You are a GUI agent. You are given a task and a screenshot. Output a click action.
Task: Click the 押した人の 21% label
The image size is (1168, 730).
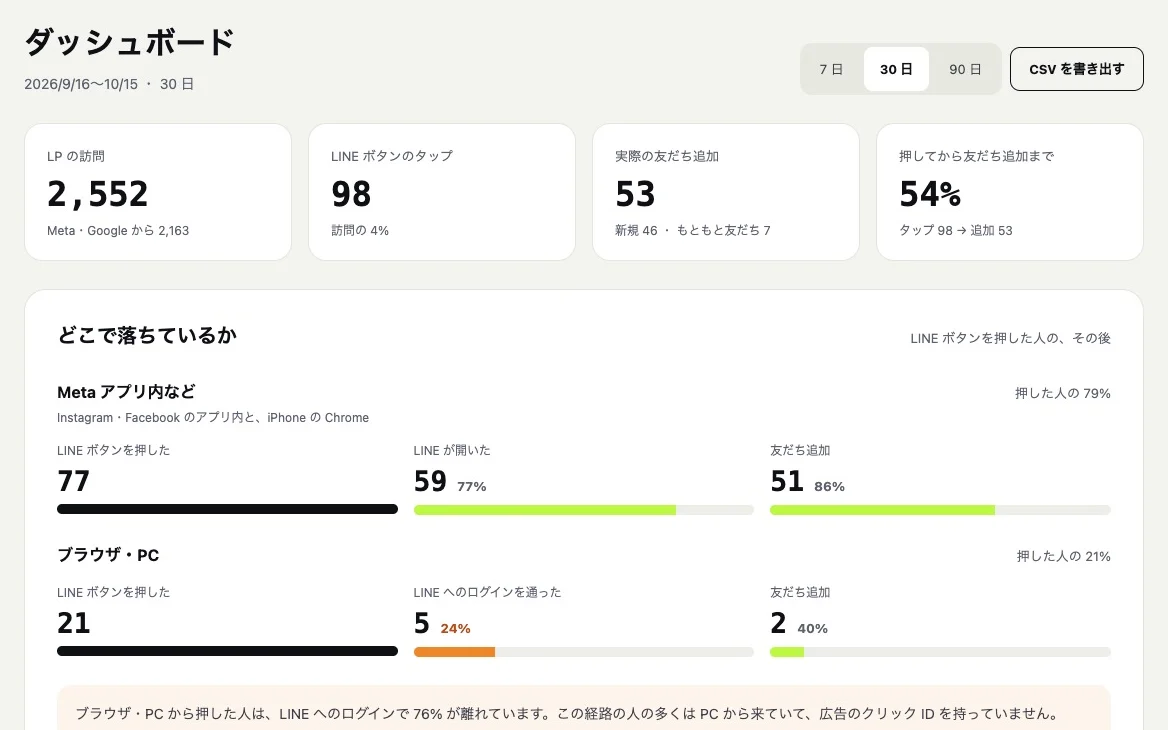coord(1064,556)
